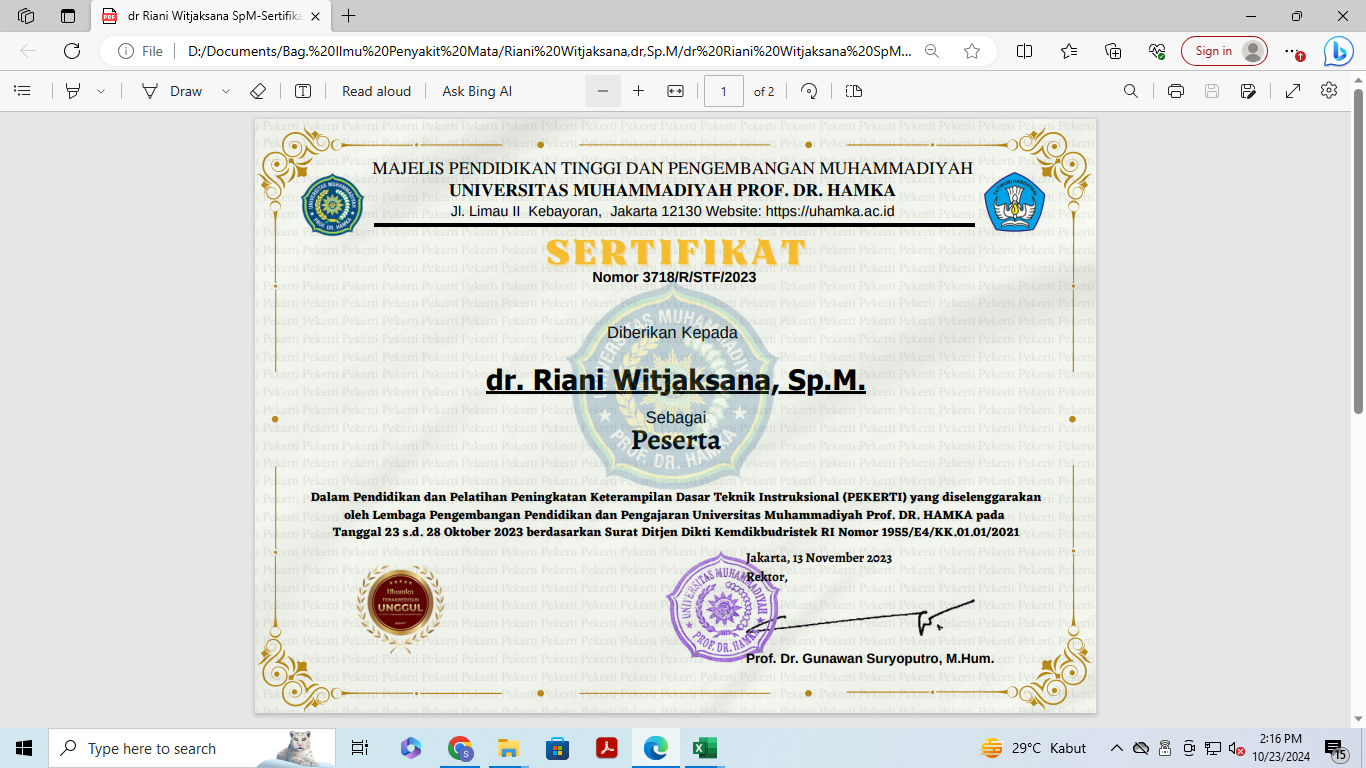
Task: Sign in to Edge profile
Action: (1224, 51)
